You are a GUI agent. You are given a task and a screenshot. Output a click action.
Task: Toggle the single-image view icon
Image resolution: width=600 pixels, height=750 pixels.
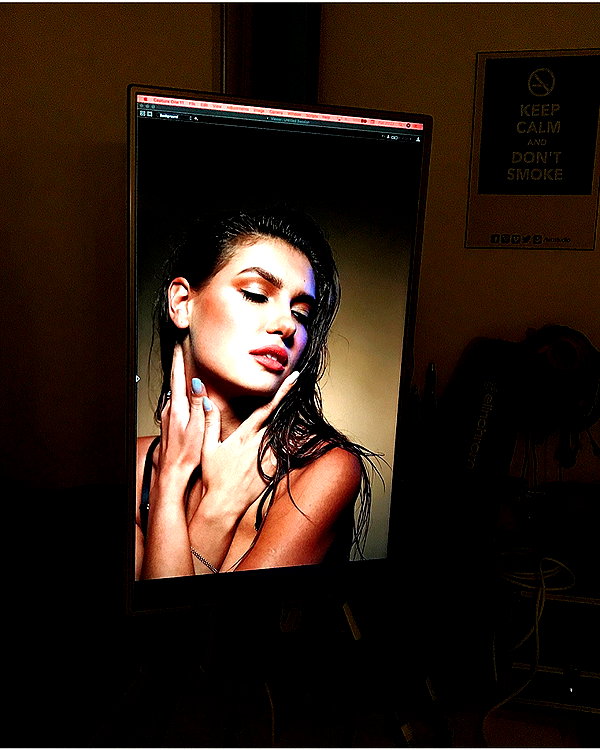point(149,114)
